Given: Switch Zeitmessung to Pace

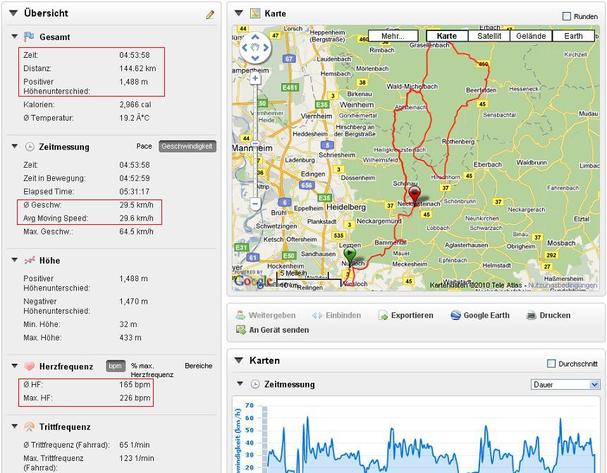Looking at the screenshot, I should (144, 146).
